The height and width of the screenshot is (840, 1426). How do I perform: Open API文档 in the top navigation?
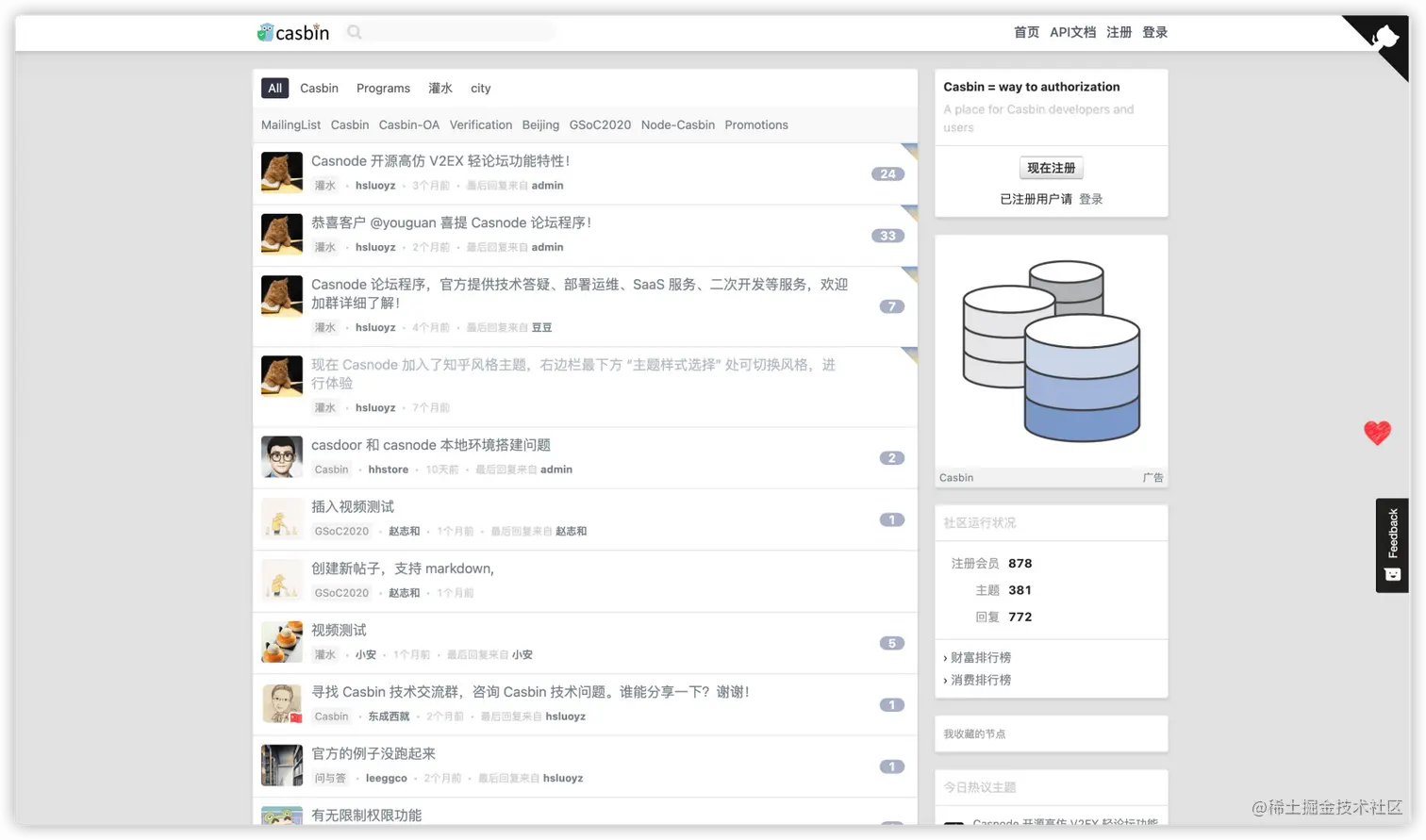(1072, 32)
